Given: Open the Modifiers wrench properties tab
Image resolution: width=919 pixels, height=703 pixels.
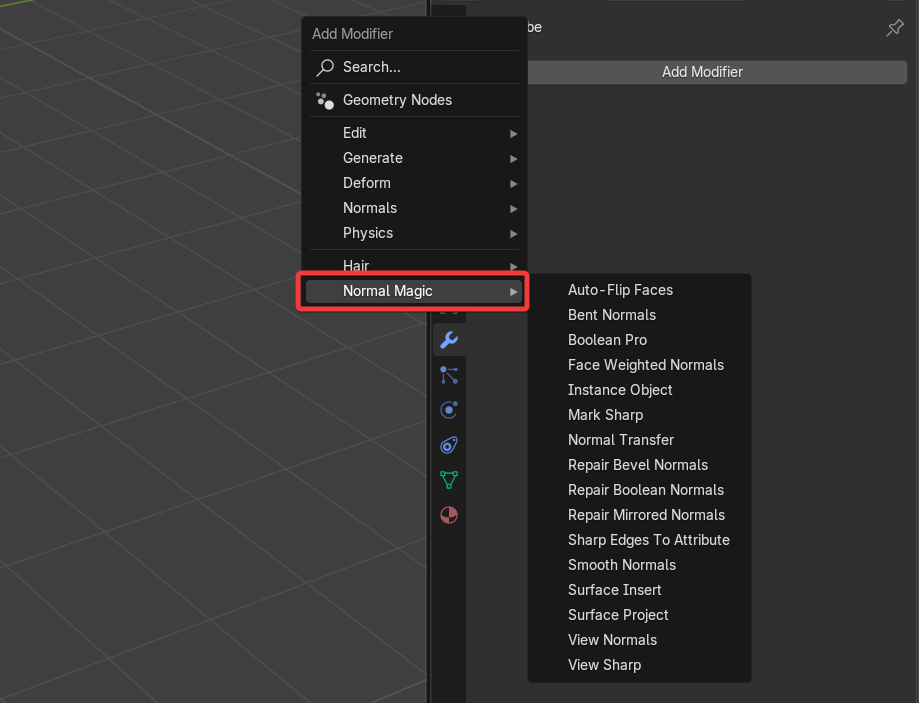Looking at the screenshot, I should point(449,340).
